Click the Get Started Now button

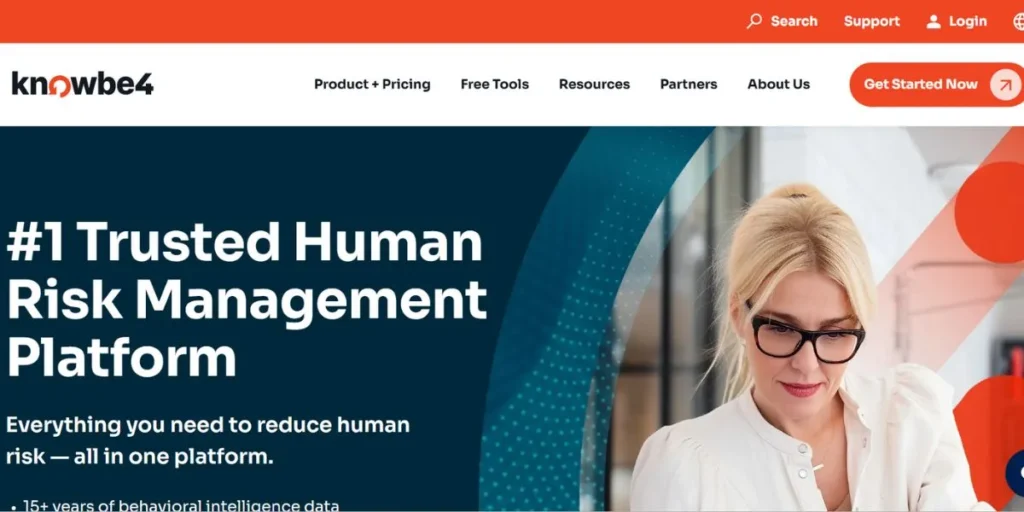(936, 85)
